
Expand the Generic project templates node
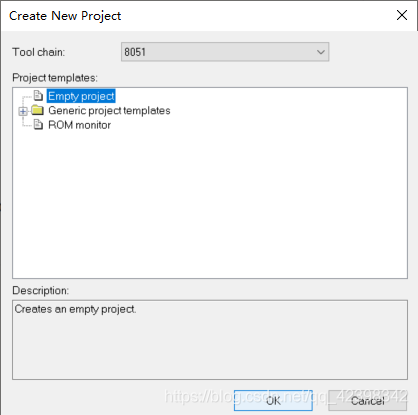click(x=23, y=111)
